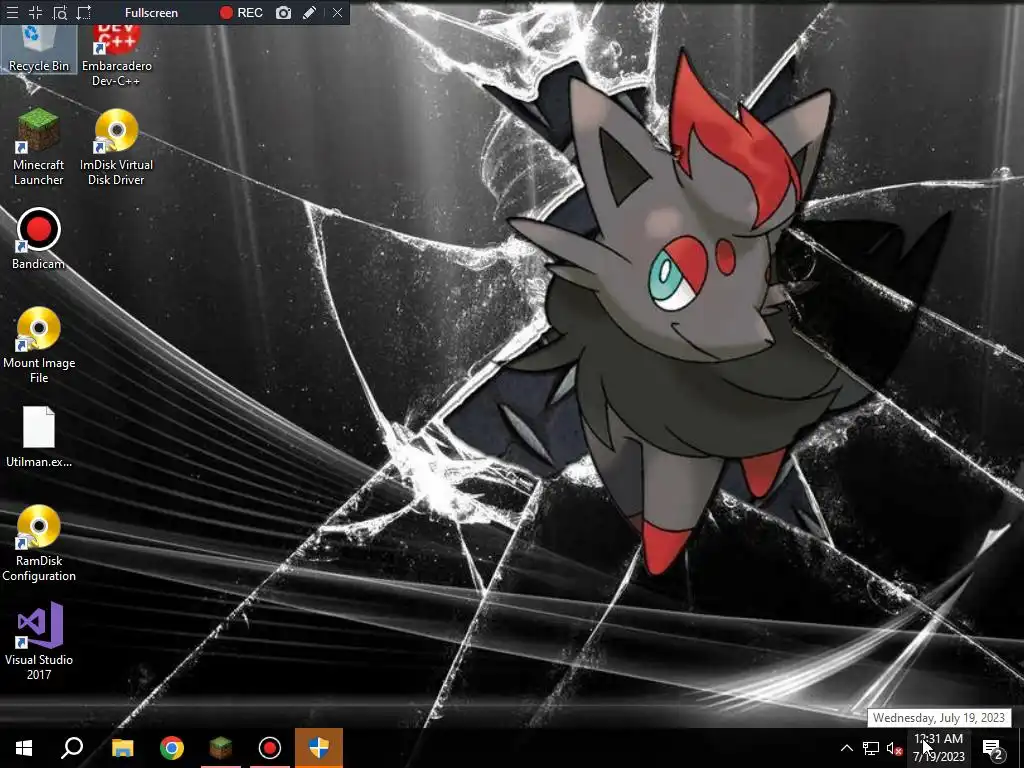Select RamDisk Configuration desktop shortcut
1024x768 pixels.
(39, 543)
